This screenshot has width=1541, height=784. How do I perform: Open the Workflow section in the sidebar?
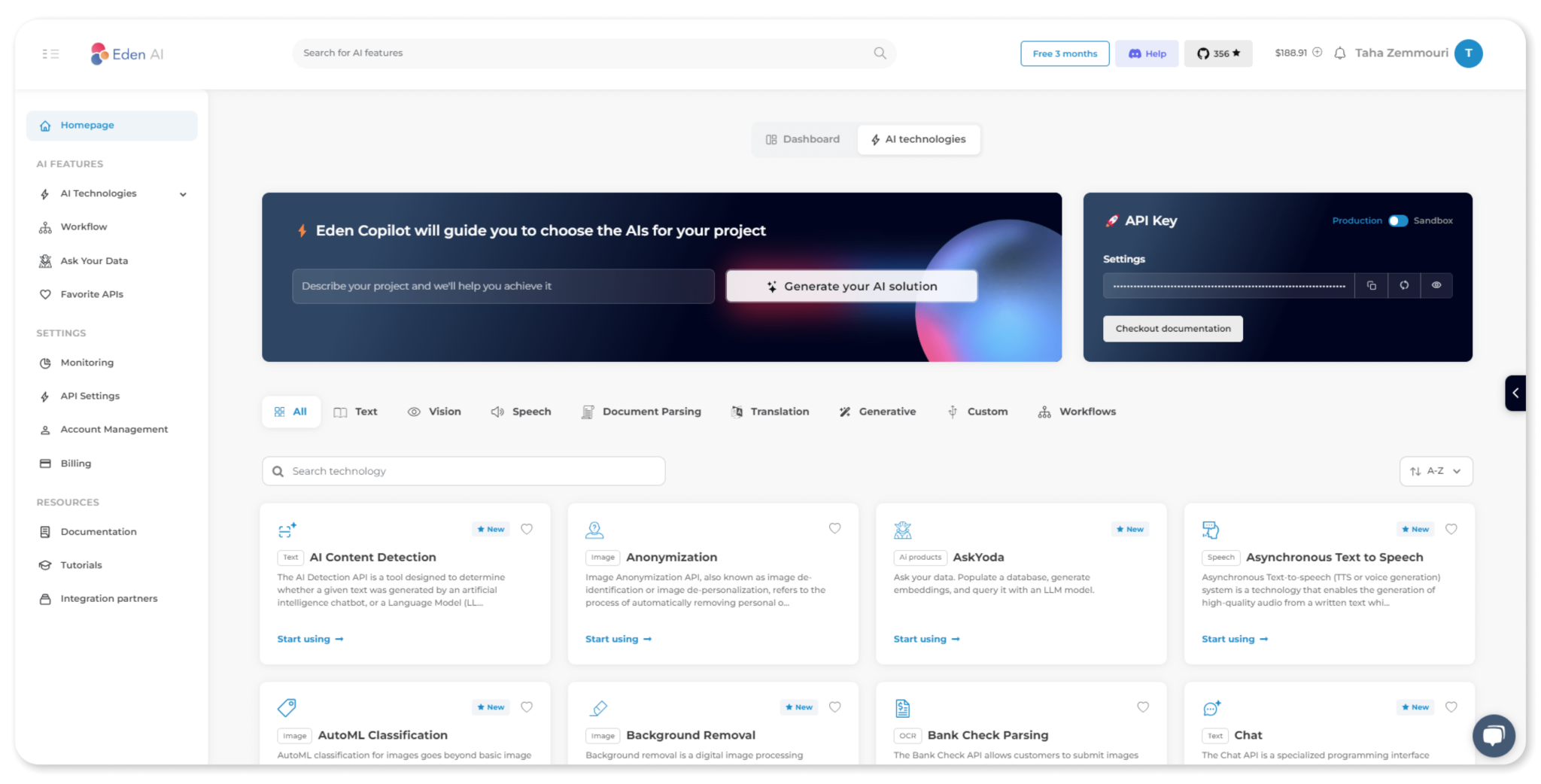point(83,226)
